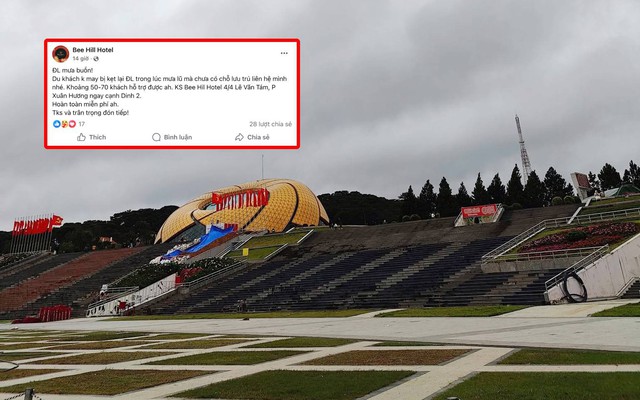Click the care reaction emoji in the middle
This screenshot has width=640, height=400.
click(x=64, y=124)
